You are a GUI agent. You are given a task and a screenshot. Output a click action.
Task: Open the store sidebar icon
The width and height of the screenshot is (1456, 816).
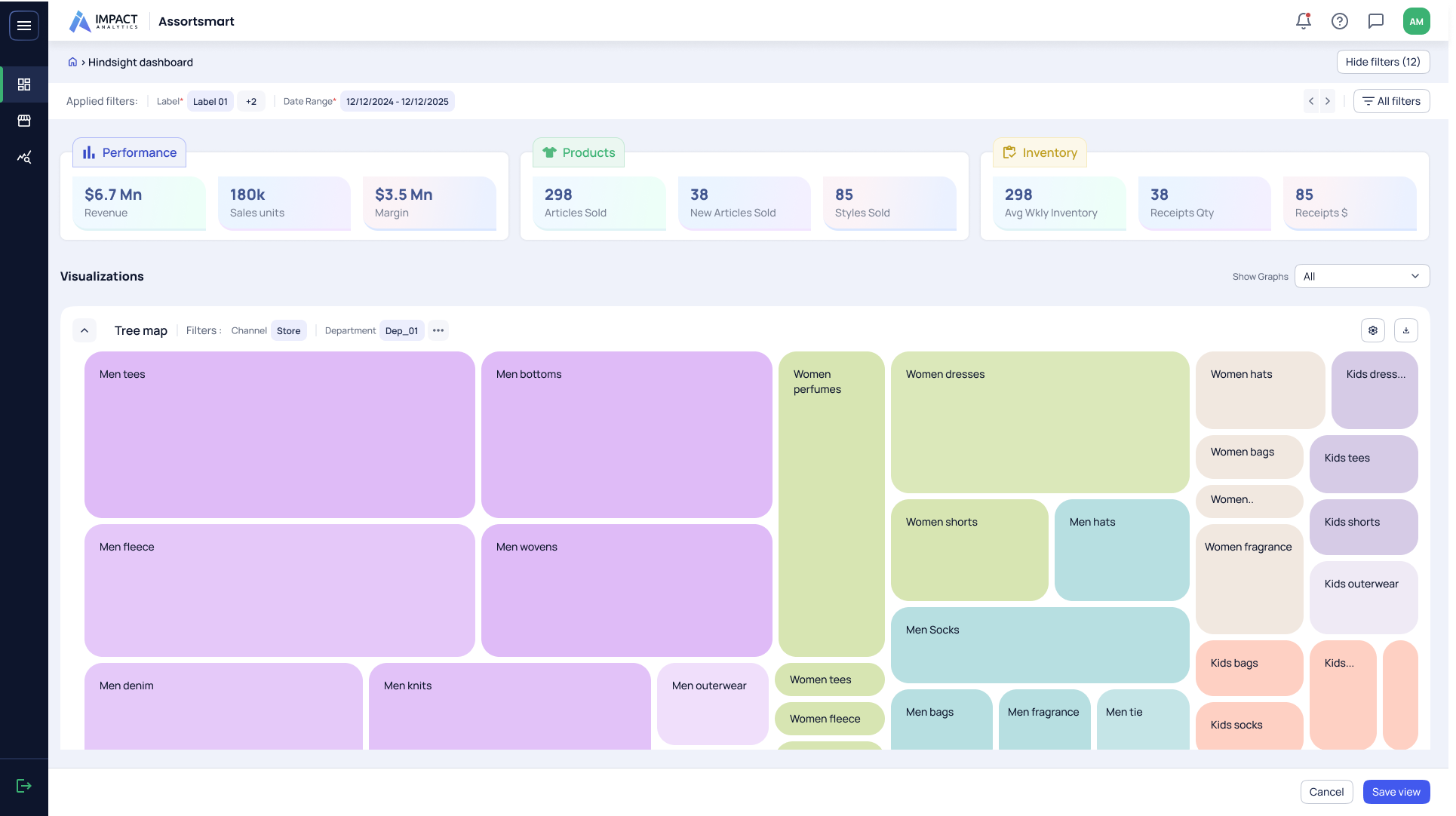24,121
